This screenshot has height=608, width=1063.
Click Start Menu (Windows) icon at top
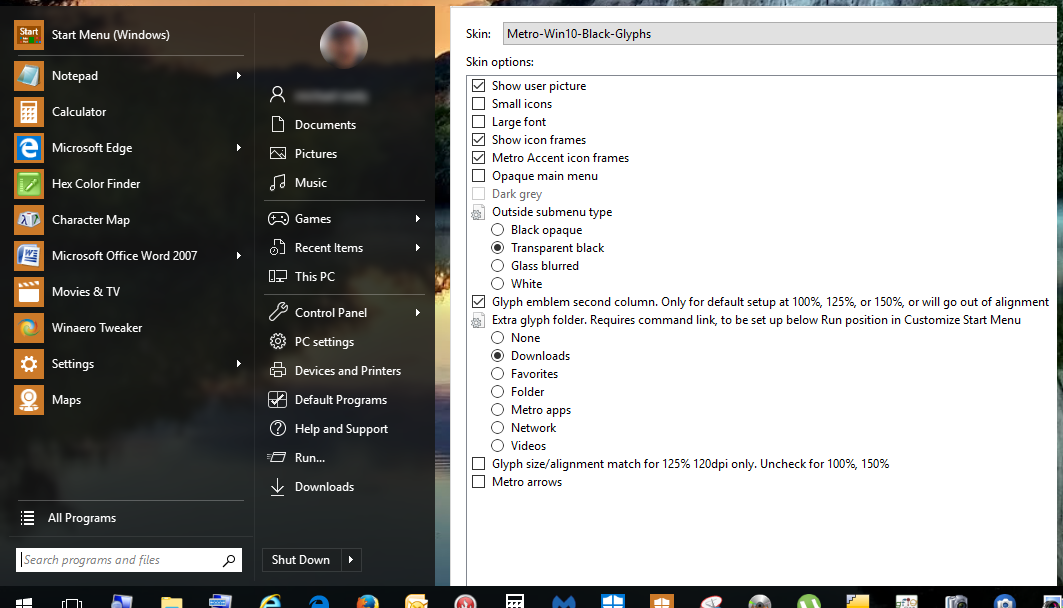tap(28, 35)
